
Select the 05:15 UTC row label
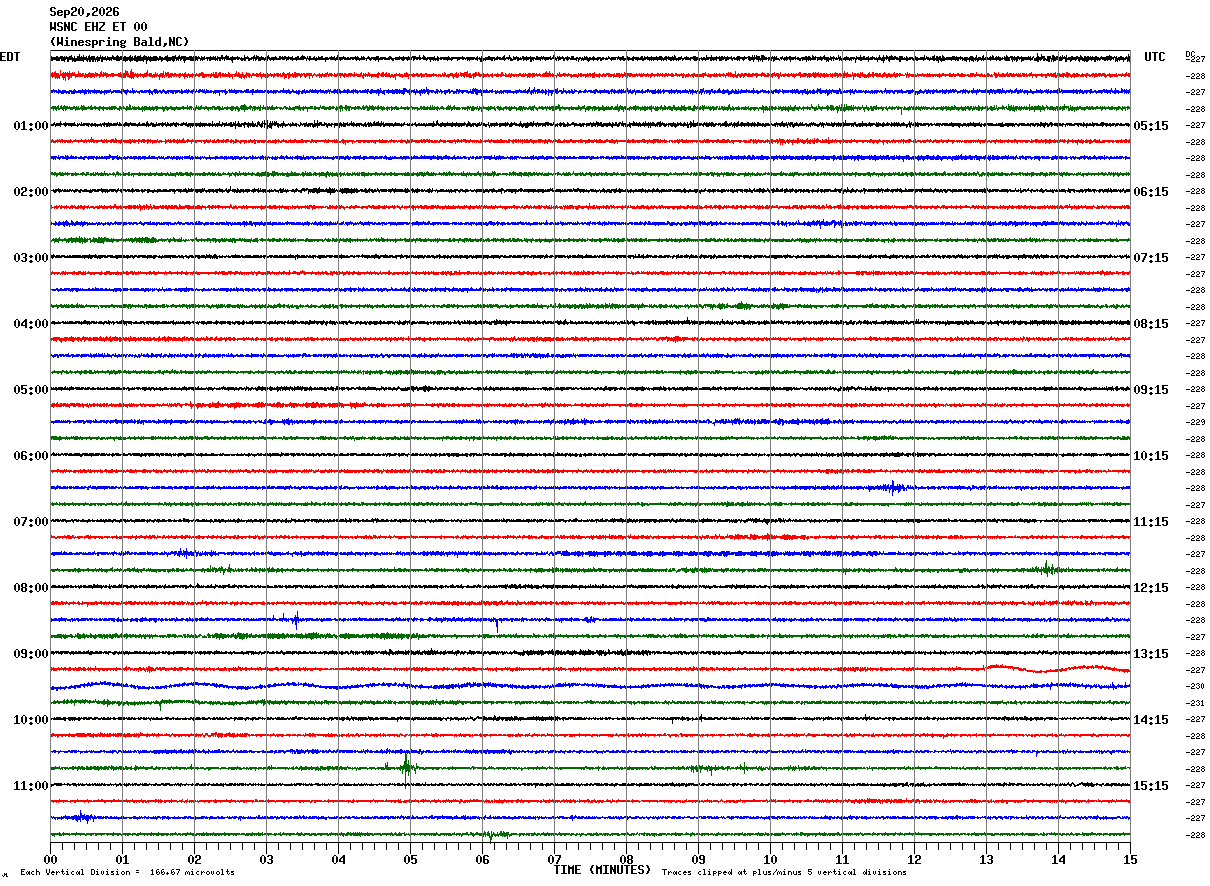point(1150,126)
